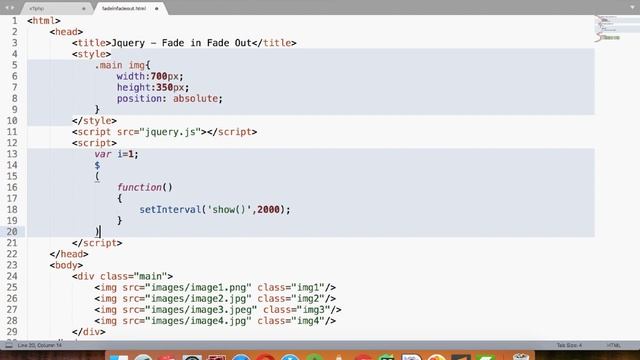Switch to the fadeinfadeout.html tab
Screen dimensions: 640x360
pos(124,8)
